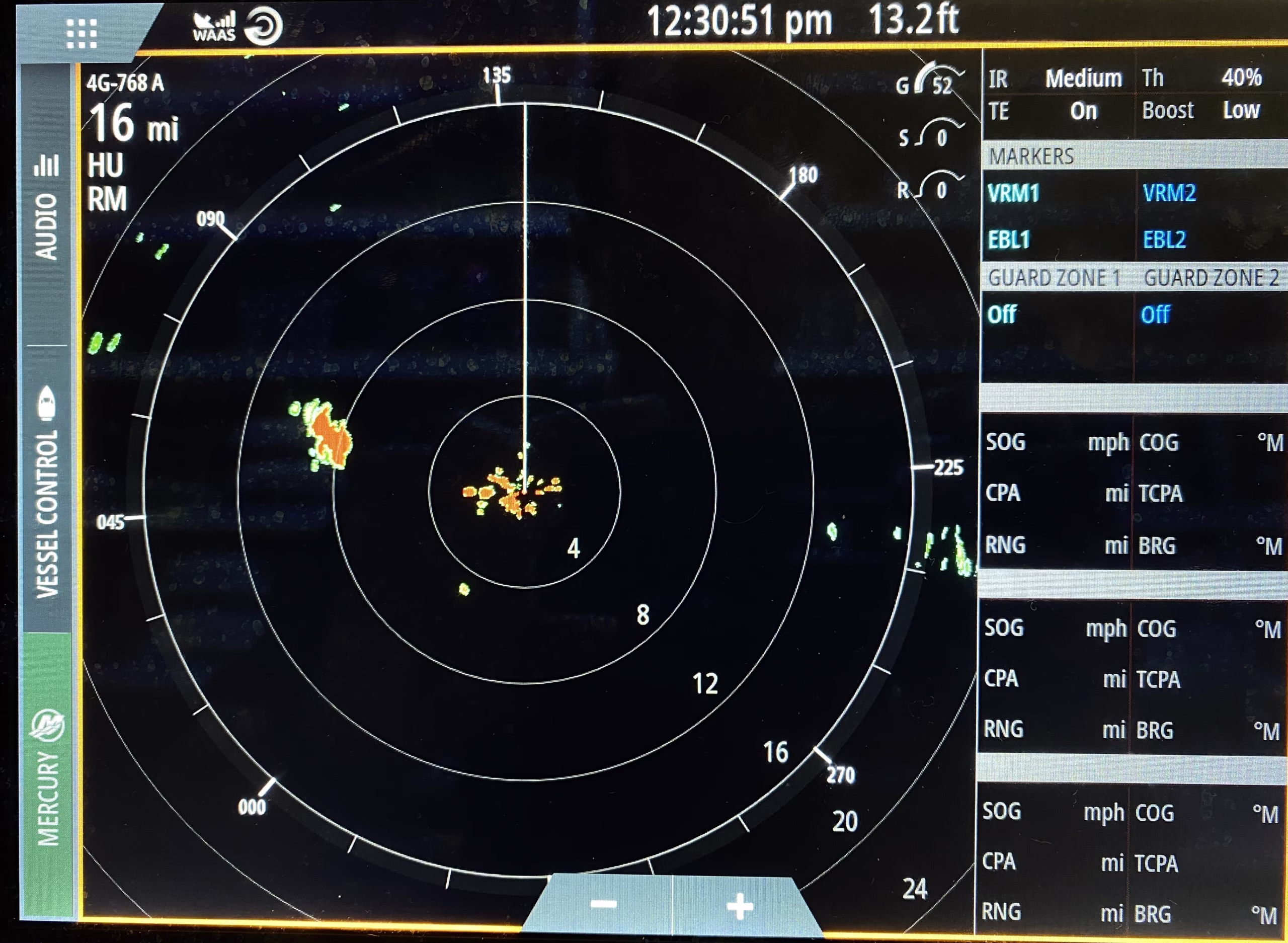Toggle Guard Zone 2 Off setting
Screen dimensions: 1288x943
click(x=1156, y=314)
